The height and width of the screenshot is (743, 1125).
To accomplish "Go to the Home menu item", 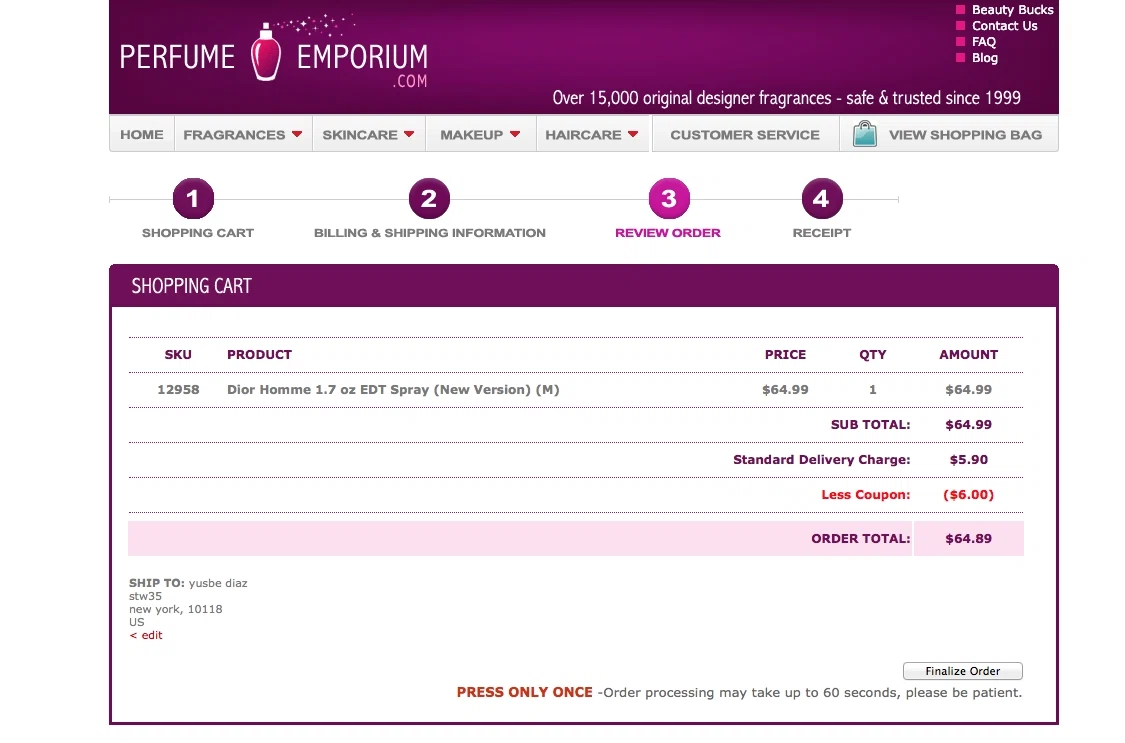I will click(x=142, y=134).
